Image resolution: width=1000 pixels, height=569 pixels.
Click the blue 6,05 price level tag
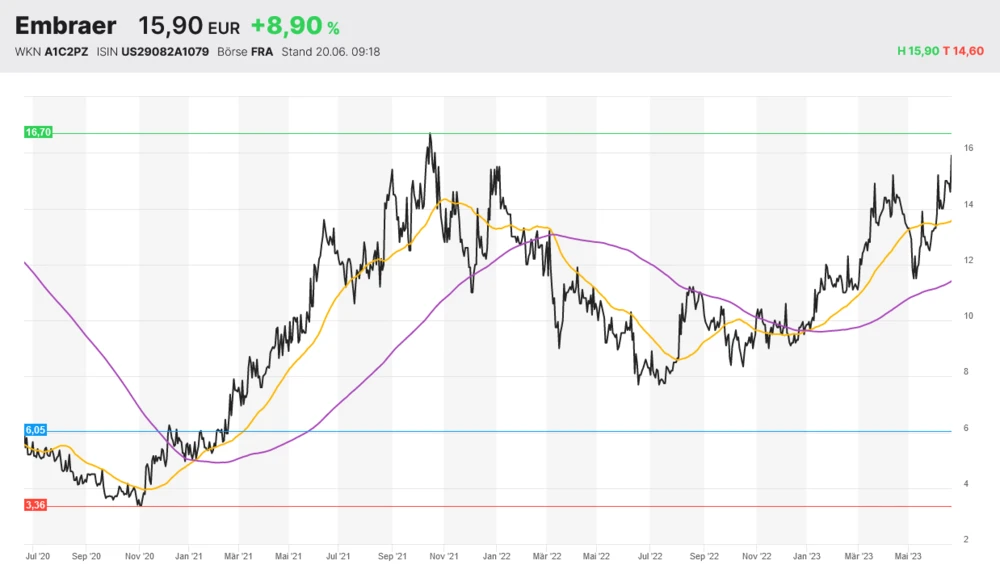(x=35, y=429)
